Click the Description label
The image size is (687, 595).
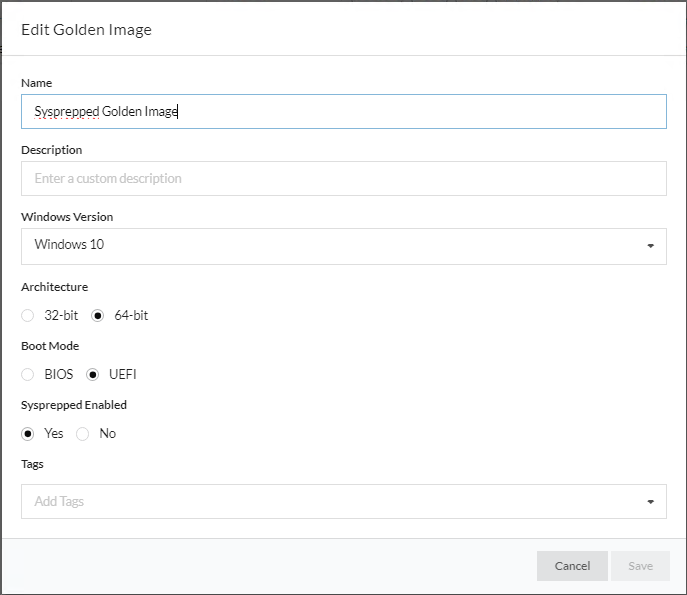[x=52, y=150]
